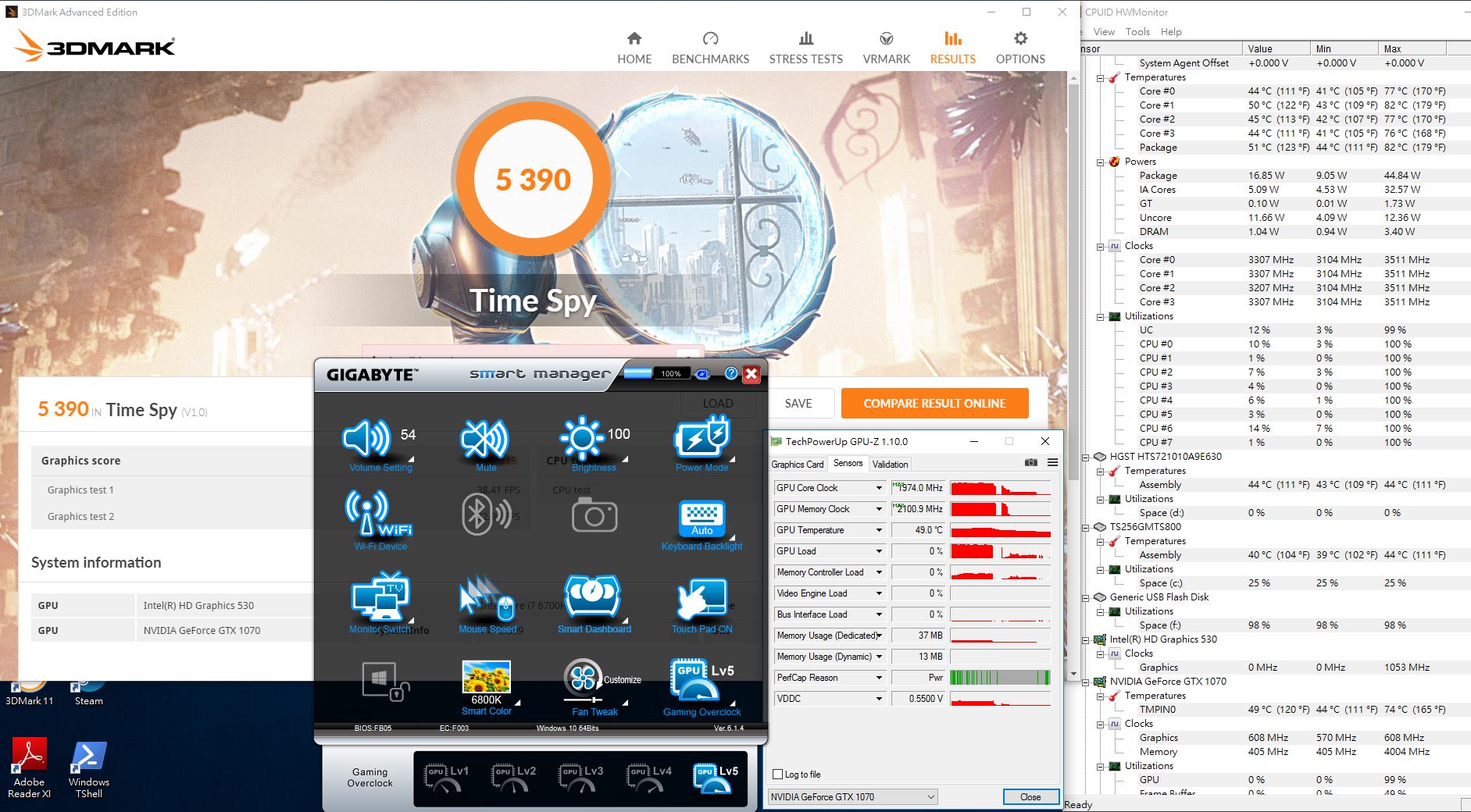Select GPU Lv4 overclock level
Viewport: 1471px width, 812px height.
coord(648,778)
